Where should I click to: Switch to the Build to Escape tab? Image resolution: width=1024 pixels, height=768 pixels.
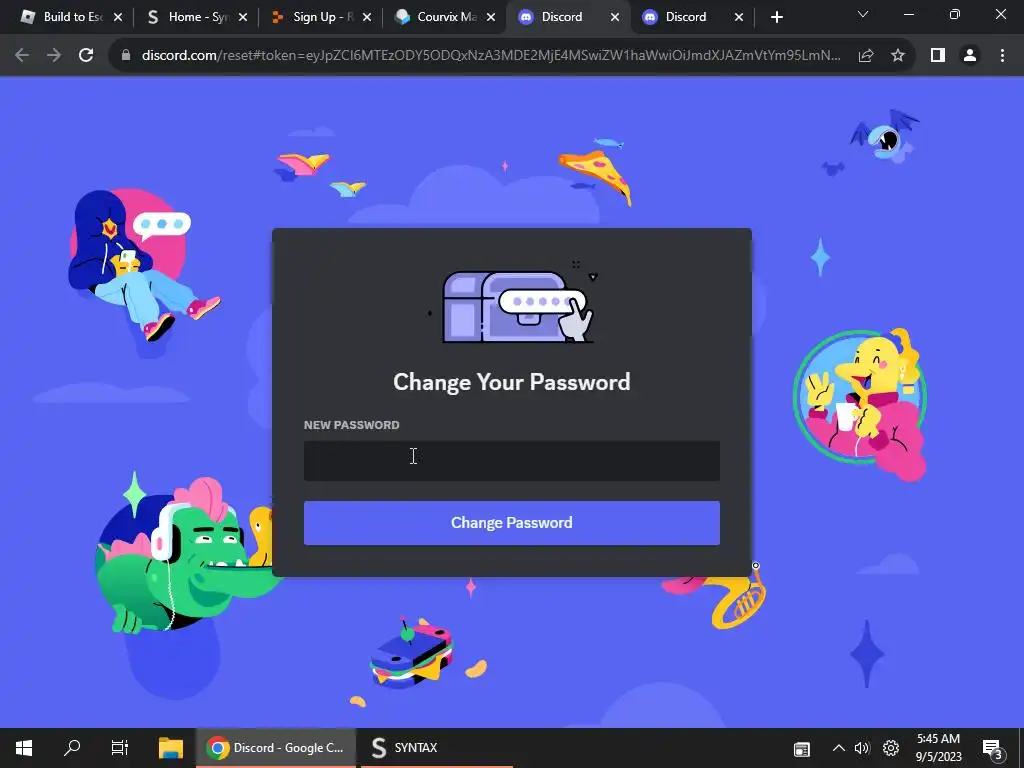[x=61, y=17]
